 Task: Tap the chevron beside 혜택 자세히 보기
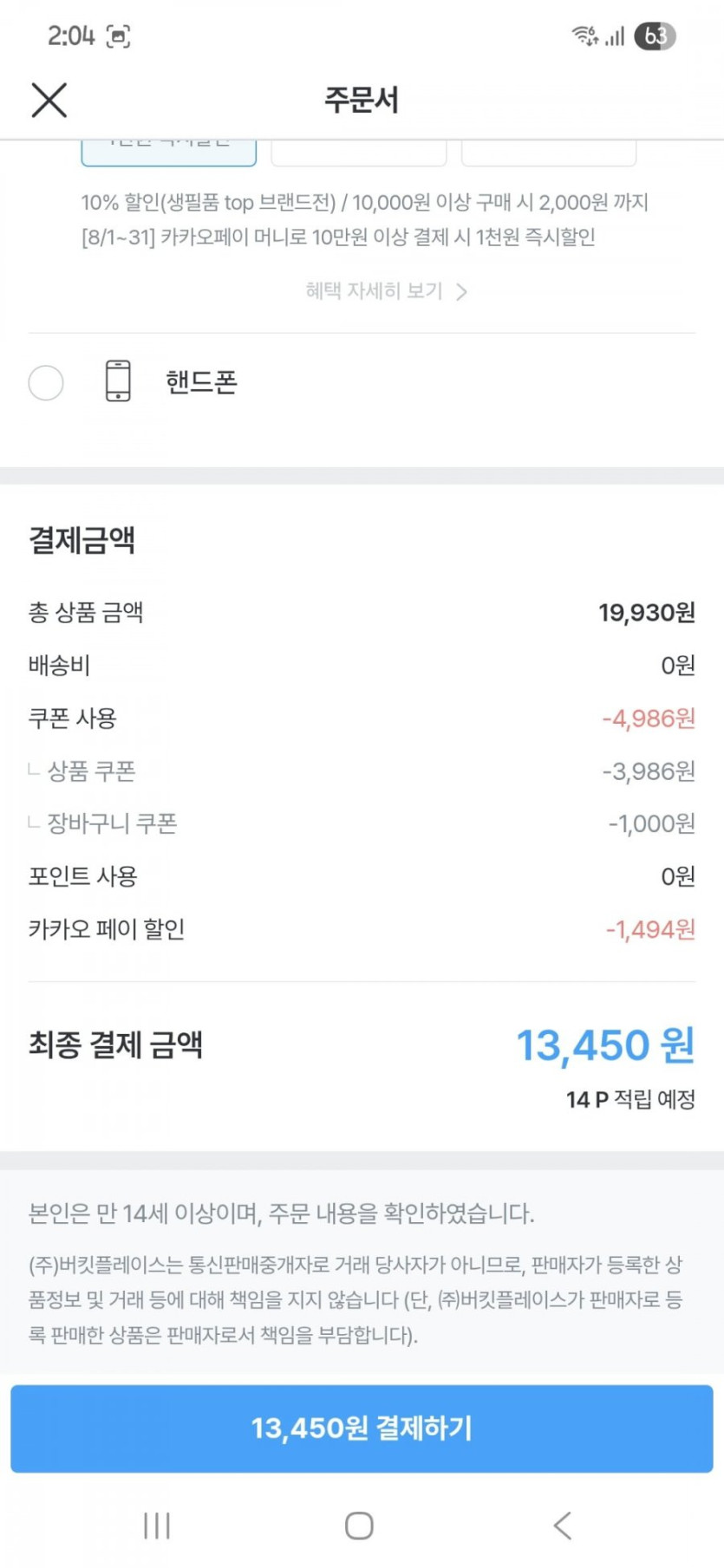coord(462,292)
